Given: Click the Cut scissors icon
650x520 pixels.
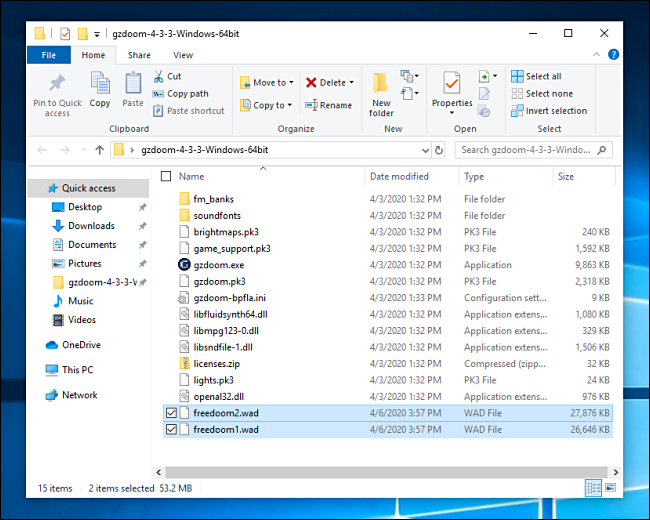Looking at the screenshot, I should (x=160, y=76).
